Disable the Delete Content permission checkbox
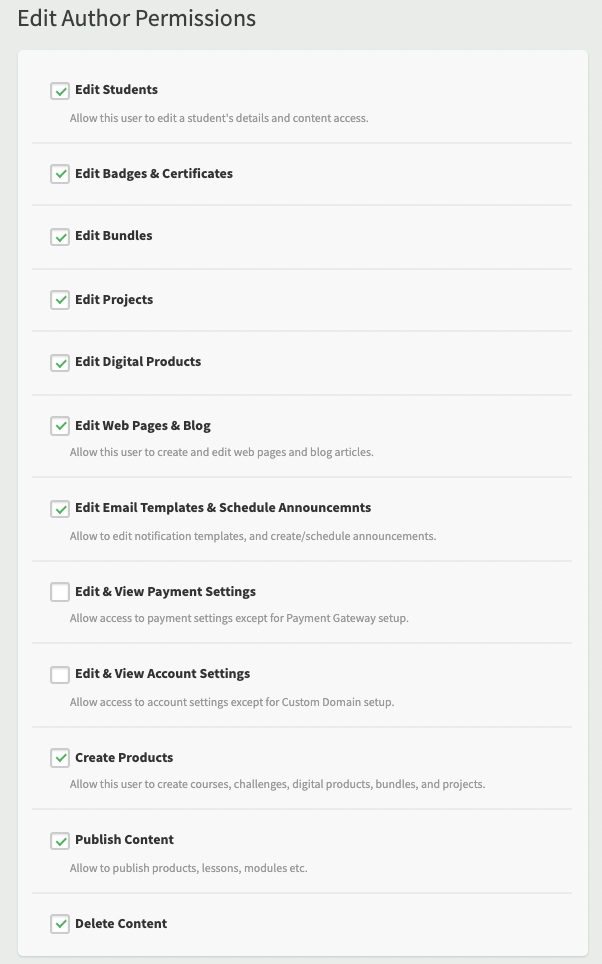 [x=60, y=924]
